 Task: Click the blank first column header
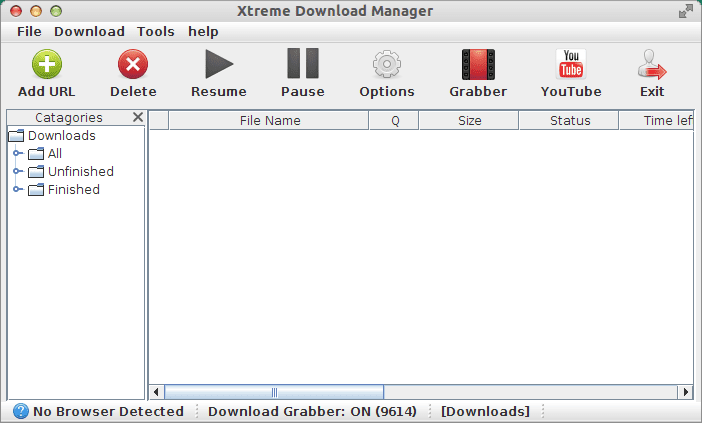pos(159,120)
